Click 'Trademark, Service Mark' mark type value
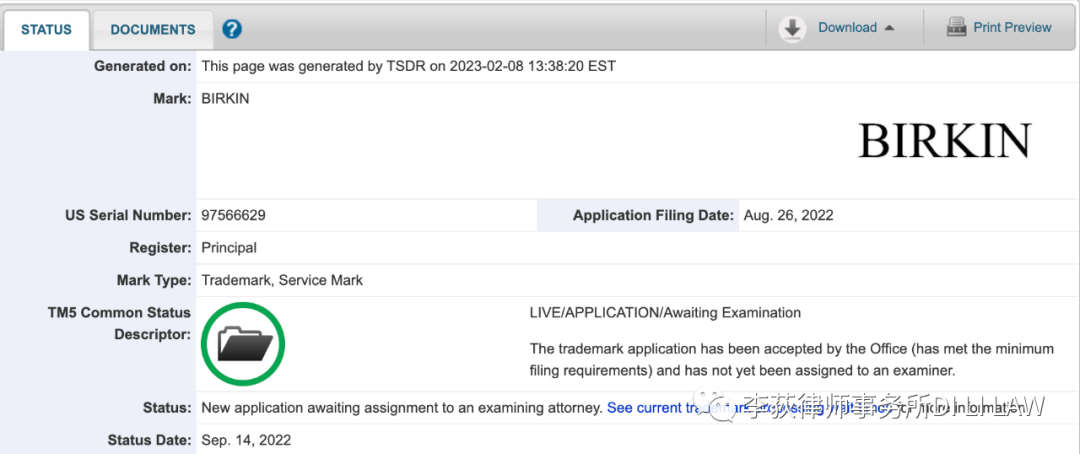This screenshot has height=454, width=1080. click(282, 280)
